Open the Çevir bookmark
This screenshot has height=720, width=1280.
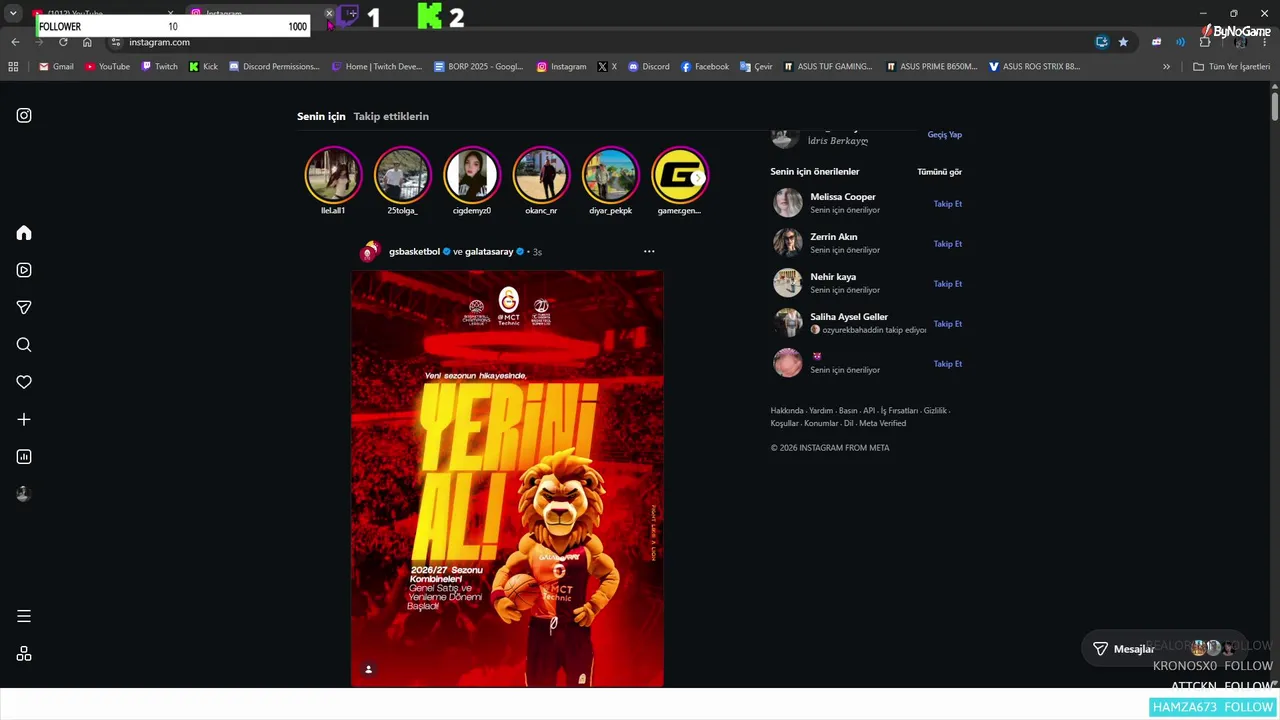coord(756,67)
